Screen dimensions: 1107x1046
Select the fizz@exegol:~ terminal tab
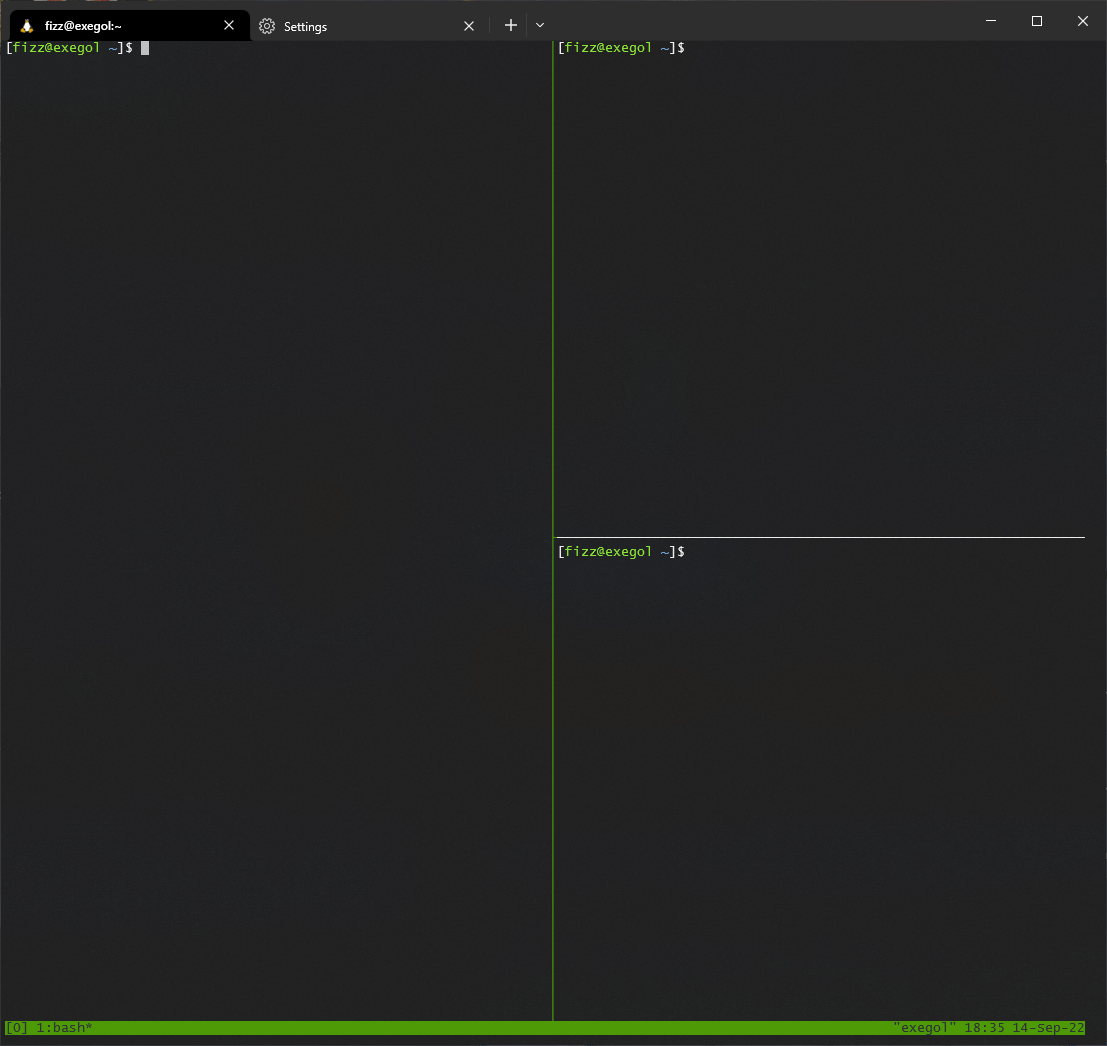(x=129, y=25)
